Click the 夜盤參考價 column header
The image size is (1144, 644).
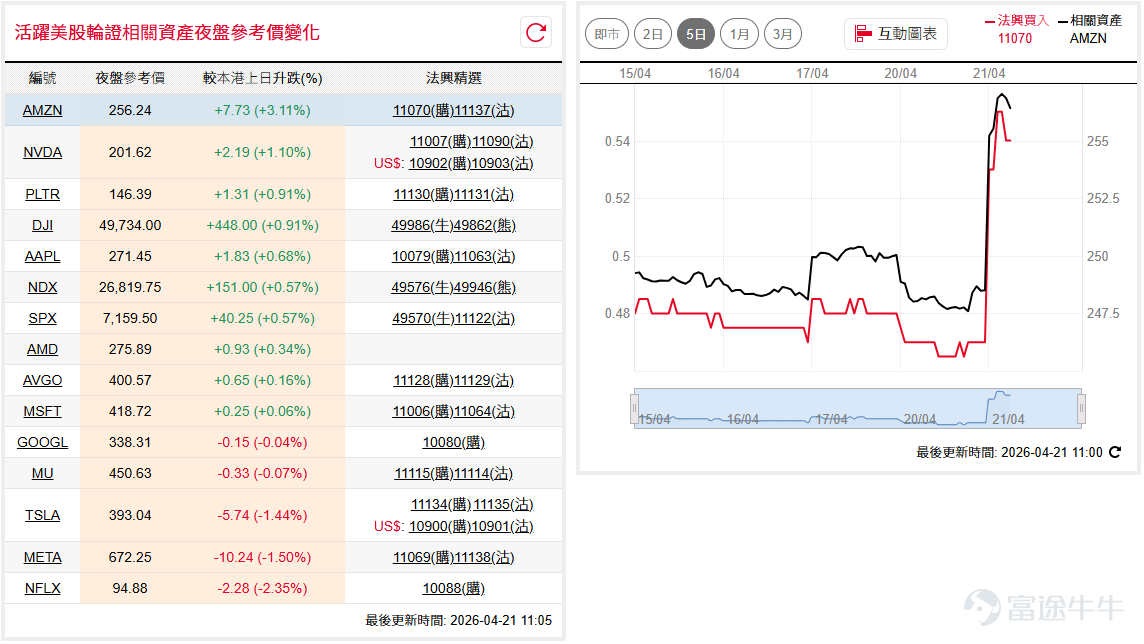click(x=130, y=78)
